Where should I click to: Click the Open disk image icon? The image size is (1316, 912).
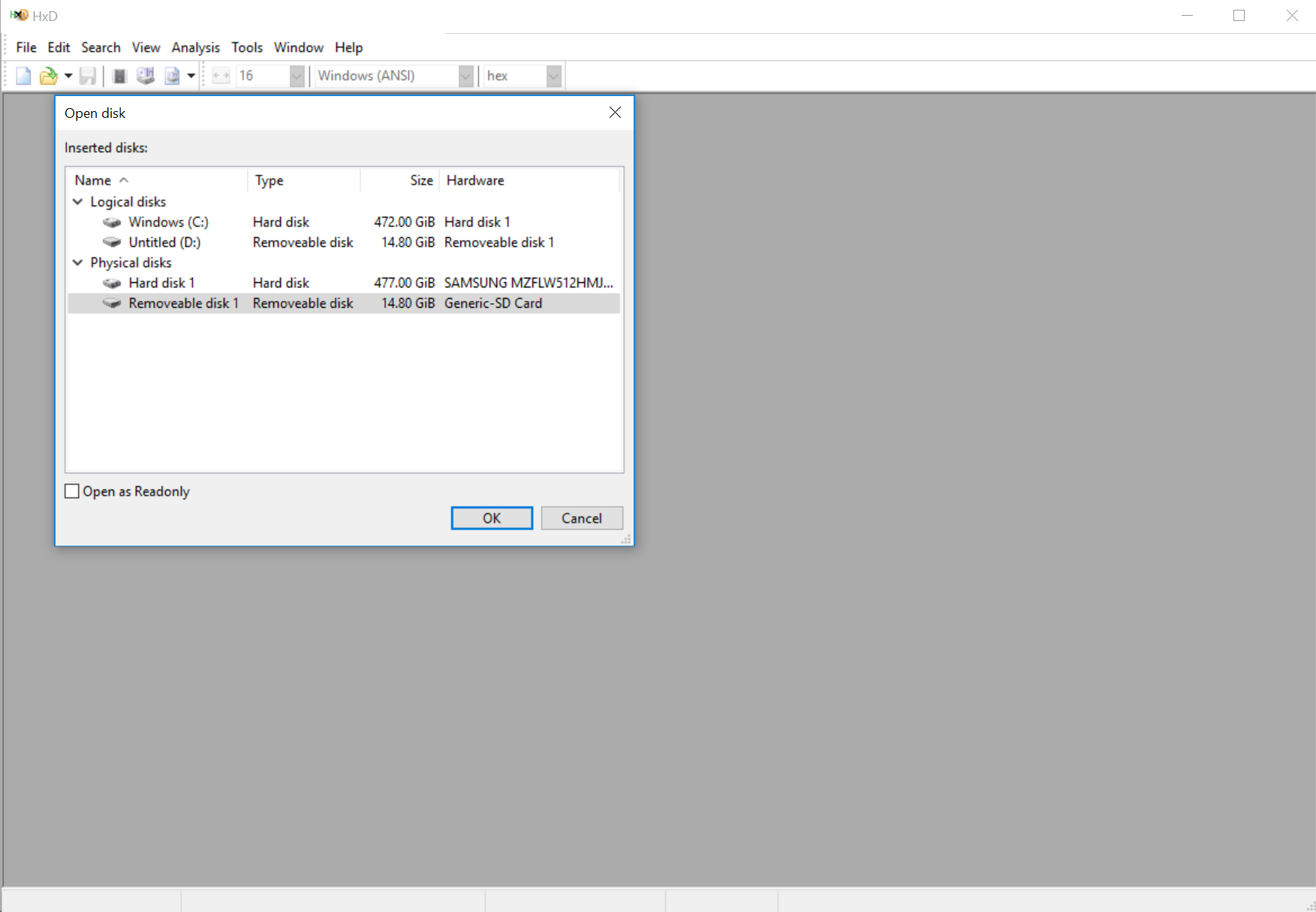point(172,76)
